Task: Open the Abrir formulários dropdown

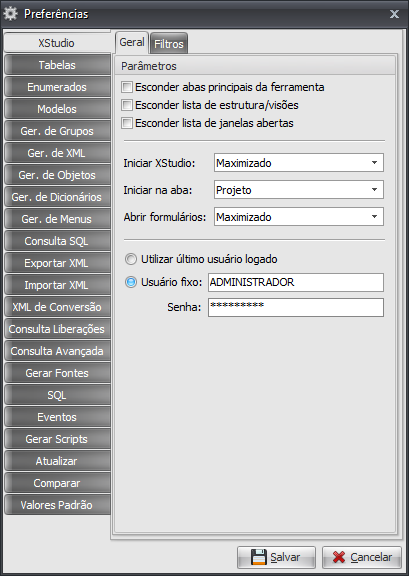Action: (299, 217)
